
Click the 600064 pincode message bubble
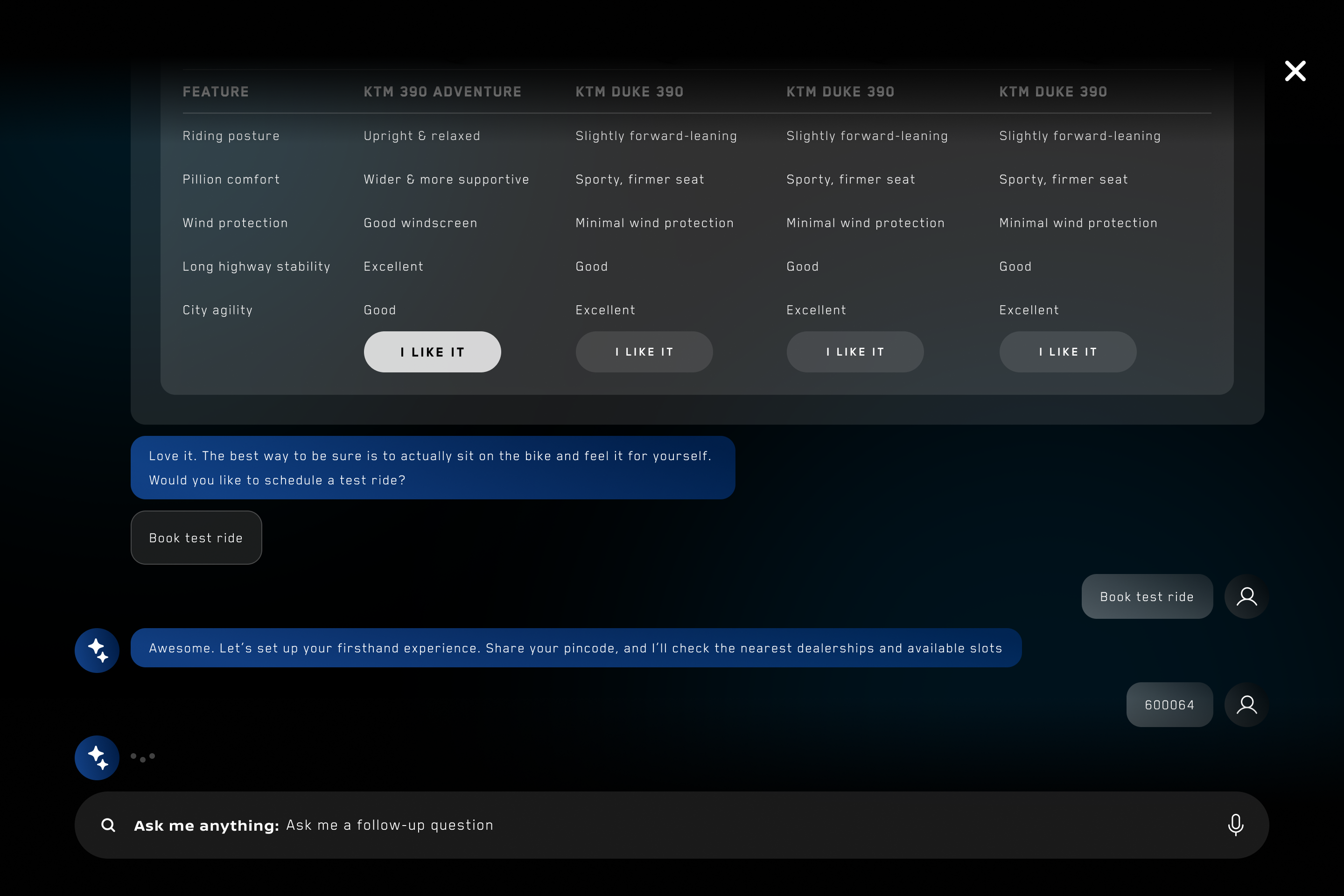(x=1169, y=705)
